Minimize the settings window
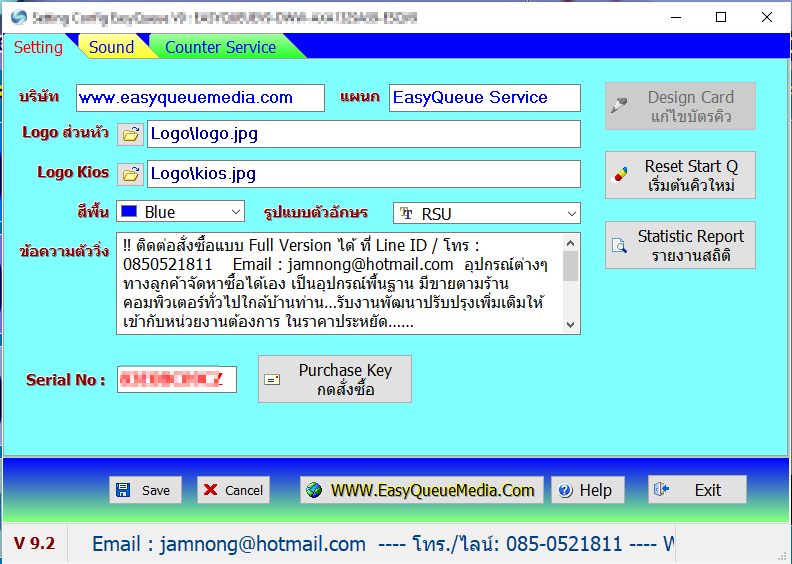 click(676, 17)
